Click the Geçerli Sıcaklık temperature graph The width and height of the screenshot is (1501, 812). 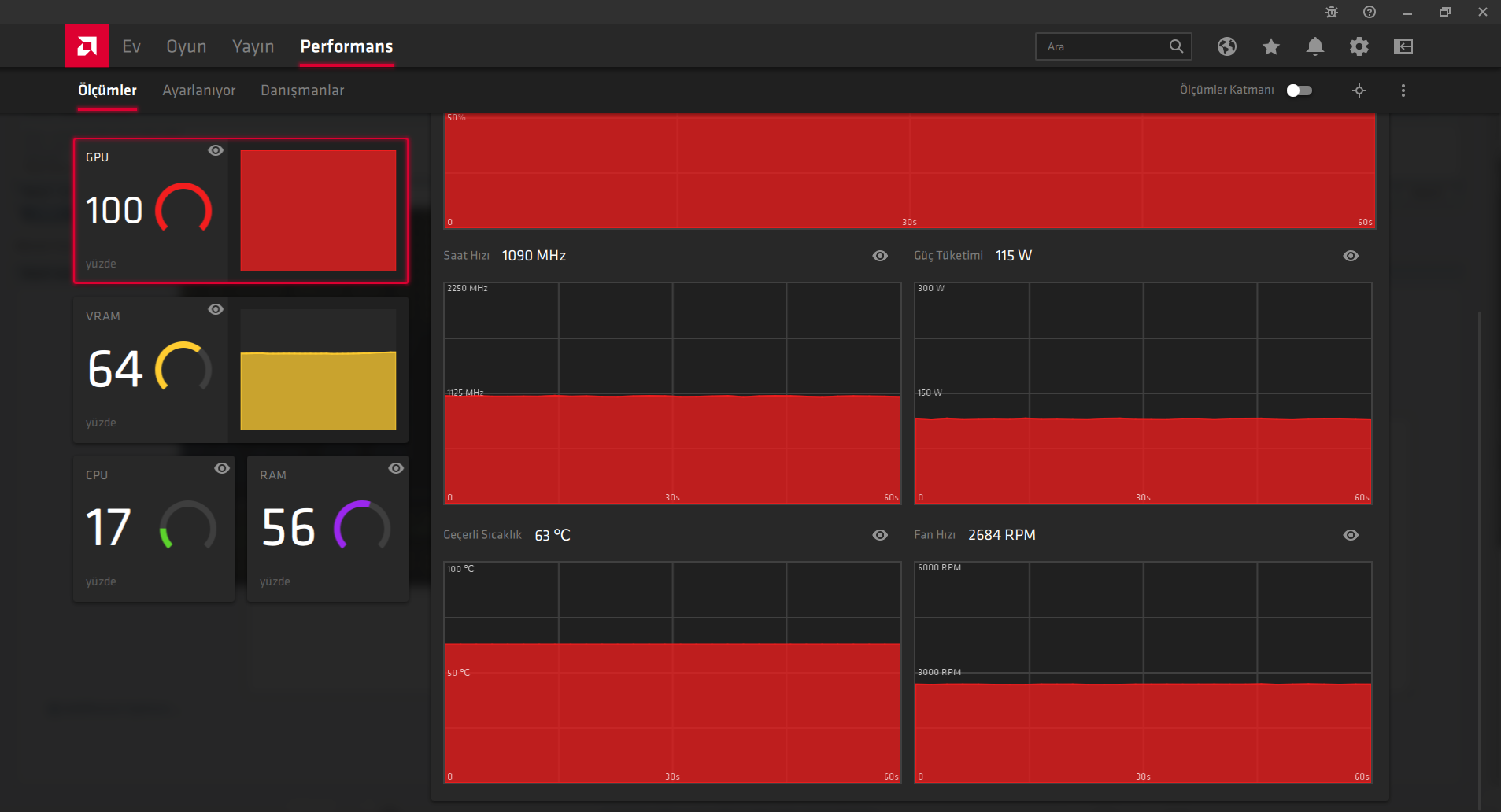click(x=672, y=673)
